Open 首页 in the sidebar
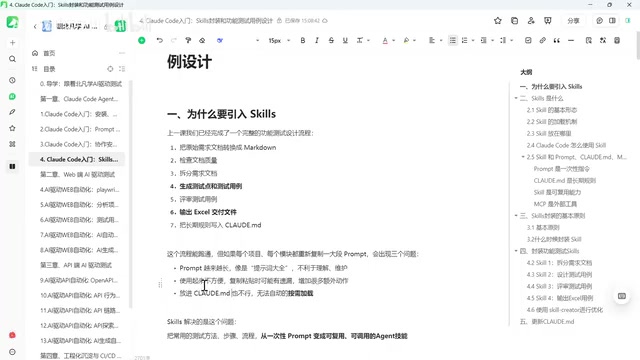Viewport: 640px width, 360px height. pos(49,53)
